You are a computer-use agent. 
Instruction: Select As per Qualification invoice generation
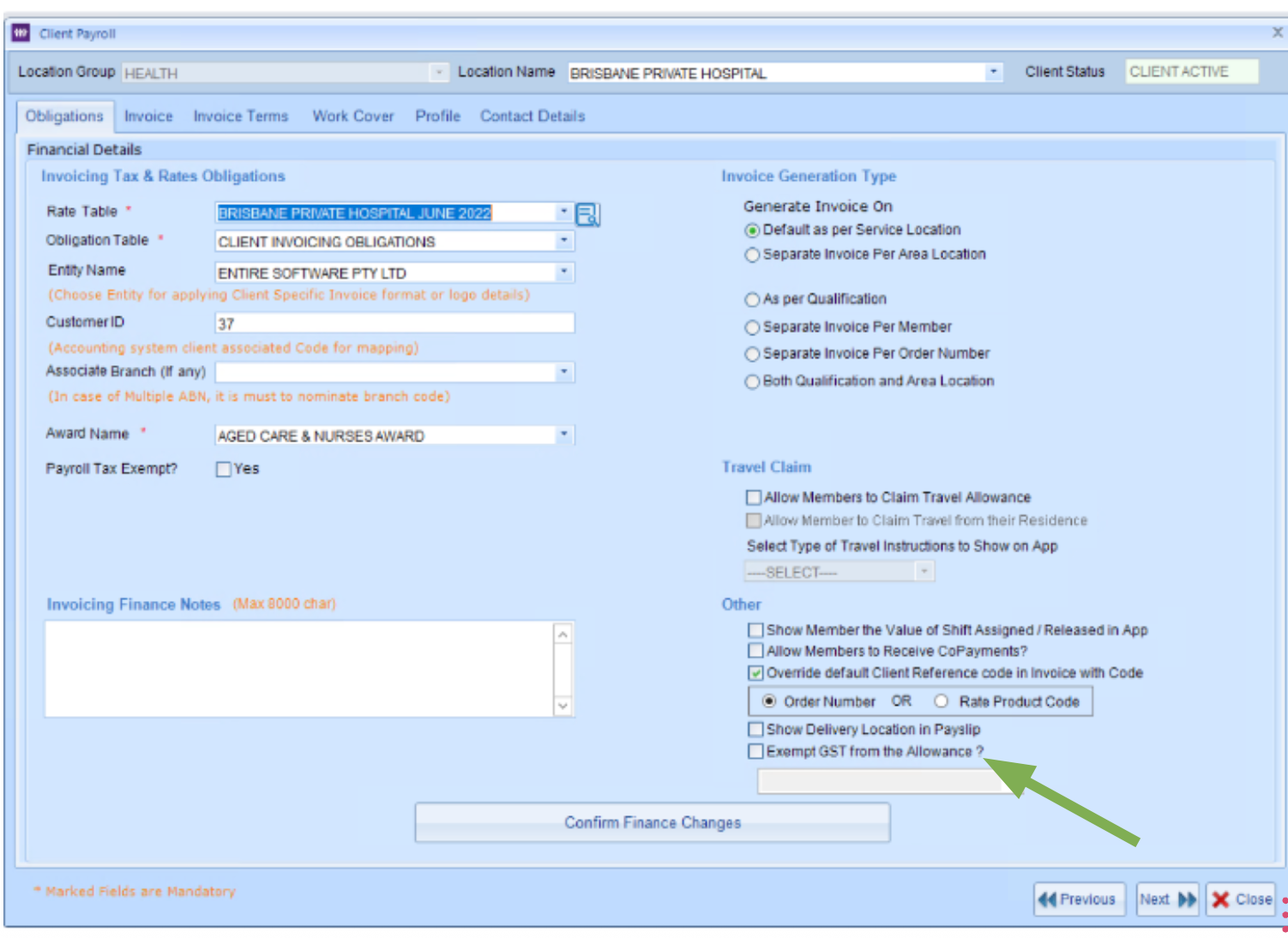click(752, 299)
